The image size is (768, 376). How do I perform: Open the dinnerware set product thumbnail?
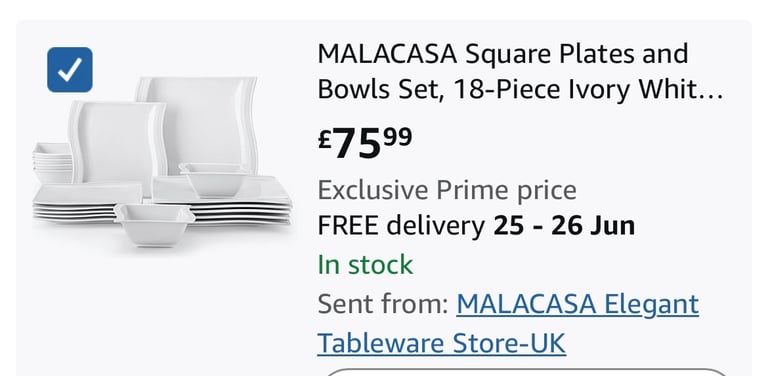point(163,162)
